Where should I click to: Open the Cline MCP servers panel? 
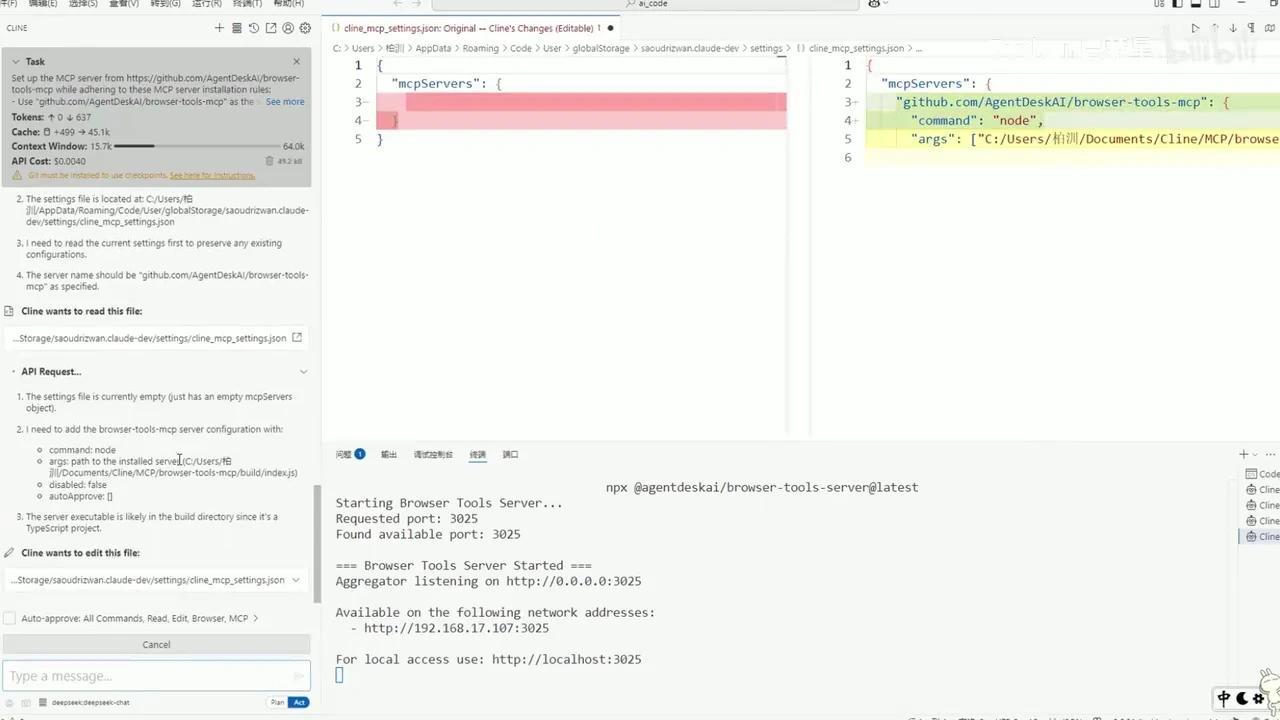(x=237, y=28)
